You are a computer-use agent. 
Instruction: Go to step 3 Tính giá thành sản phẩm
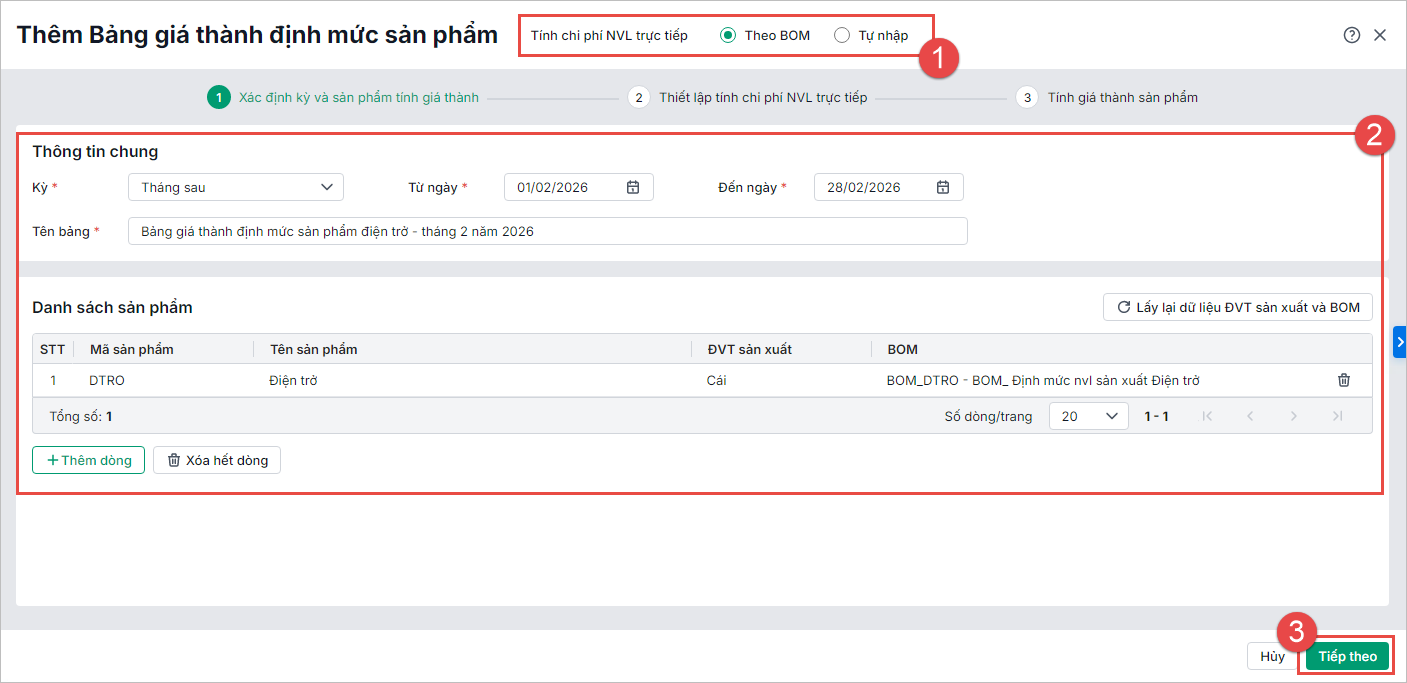(x=1107, y=97)
